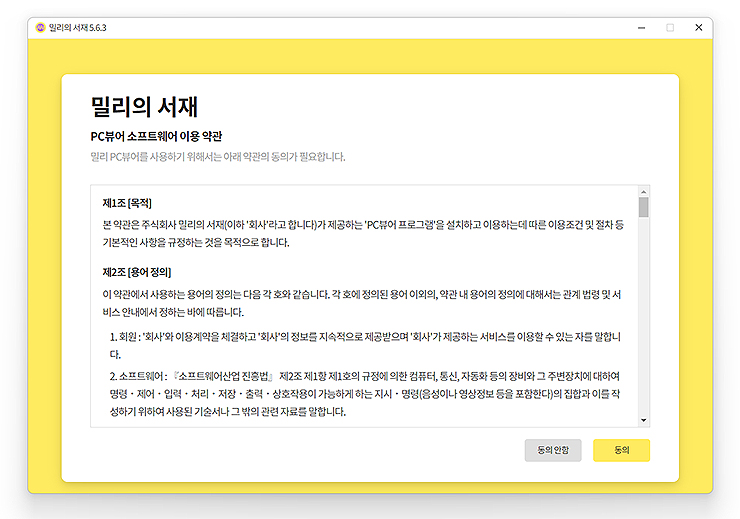The image size is (740, 519).
Task: Click the 밀리의 서재 app icon in title bar
Action: (41, 27)
